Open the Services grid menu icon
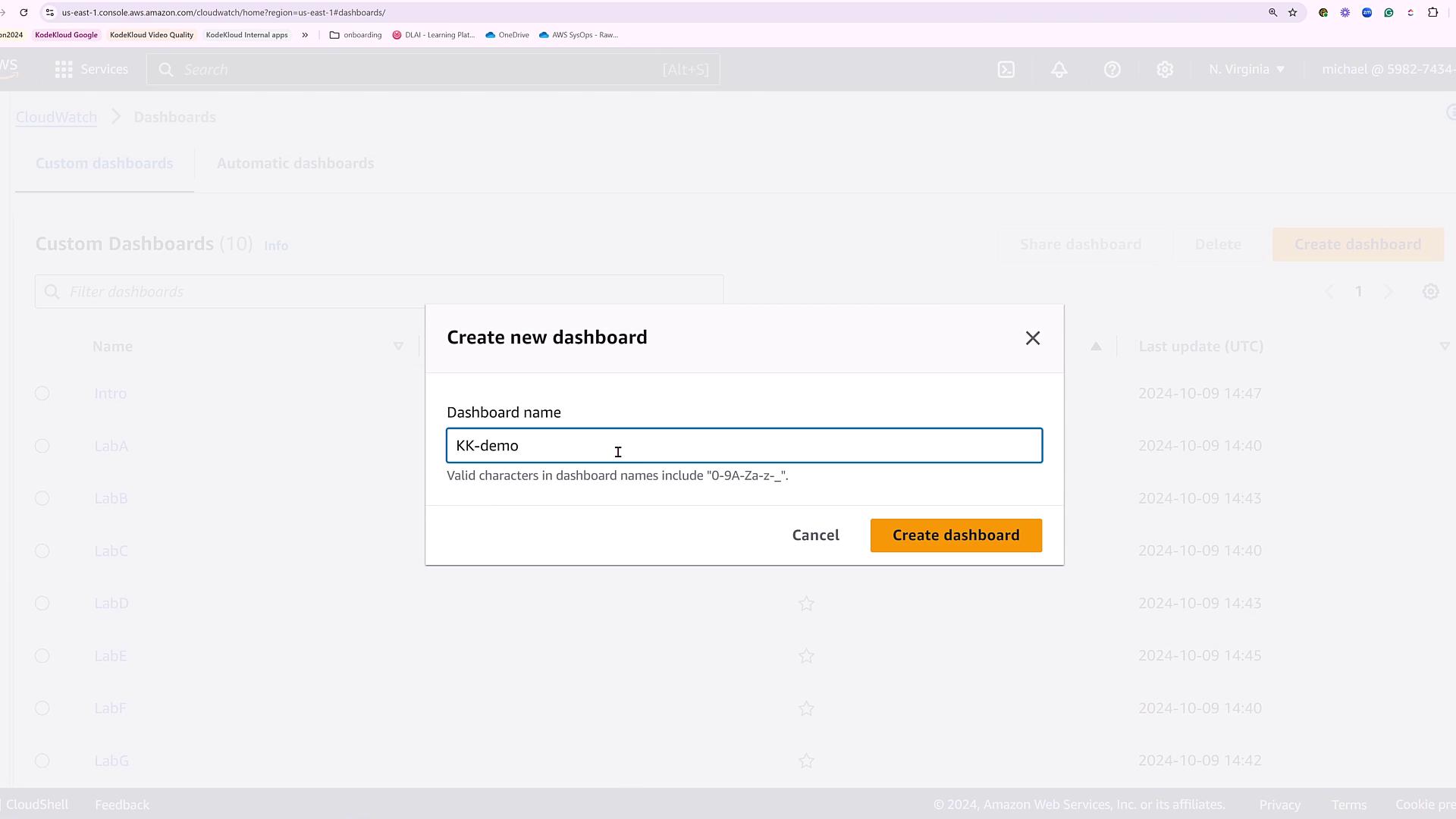 coord(64,70)
